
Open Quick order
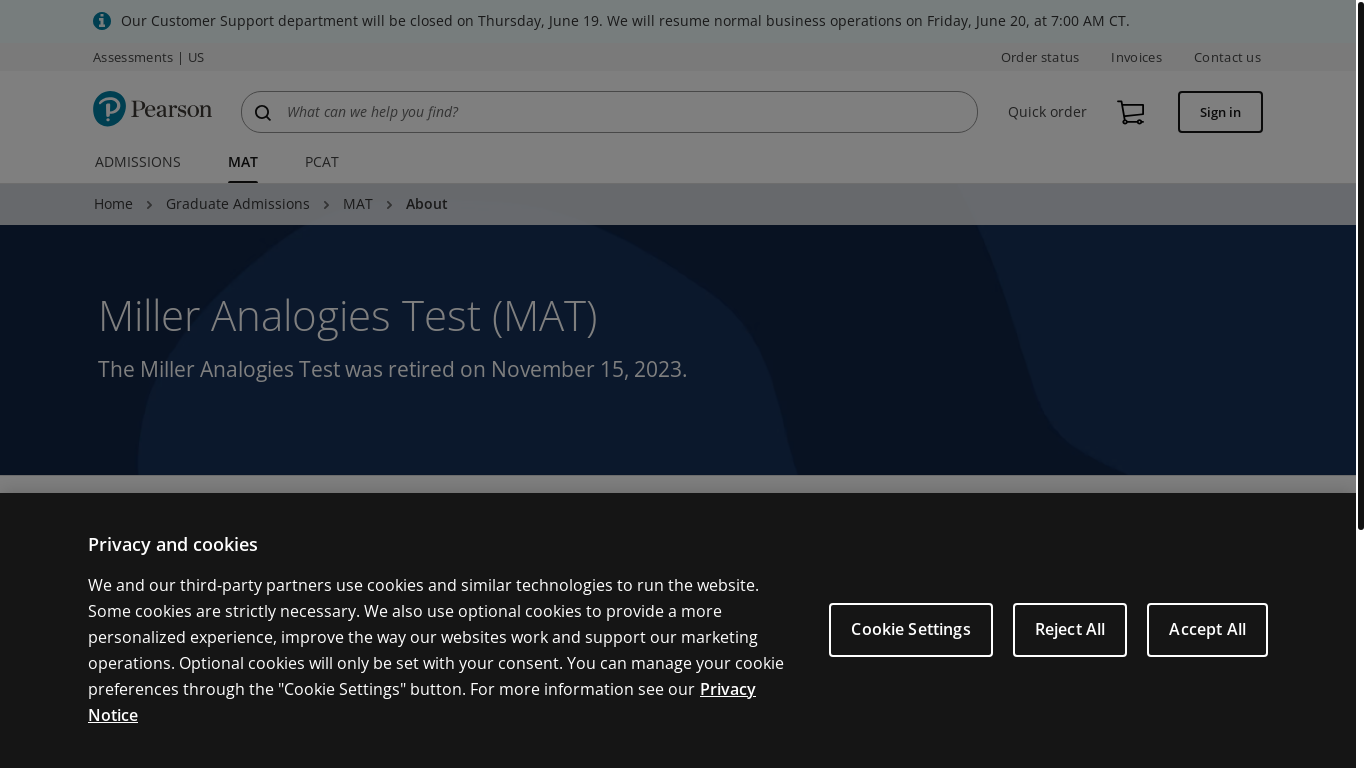1046,112
